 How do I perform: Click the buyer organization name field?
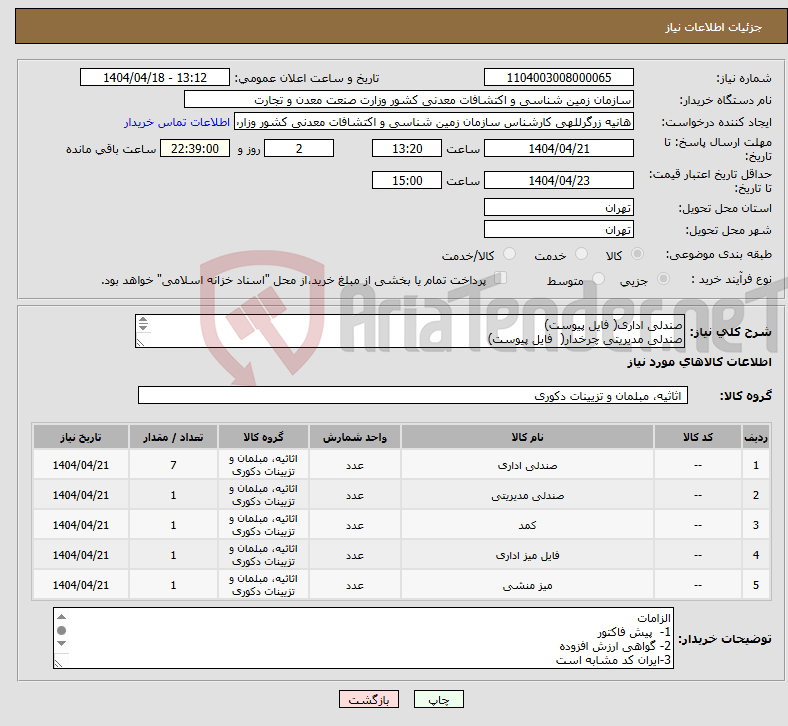(409, 99)
